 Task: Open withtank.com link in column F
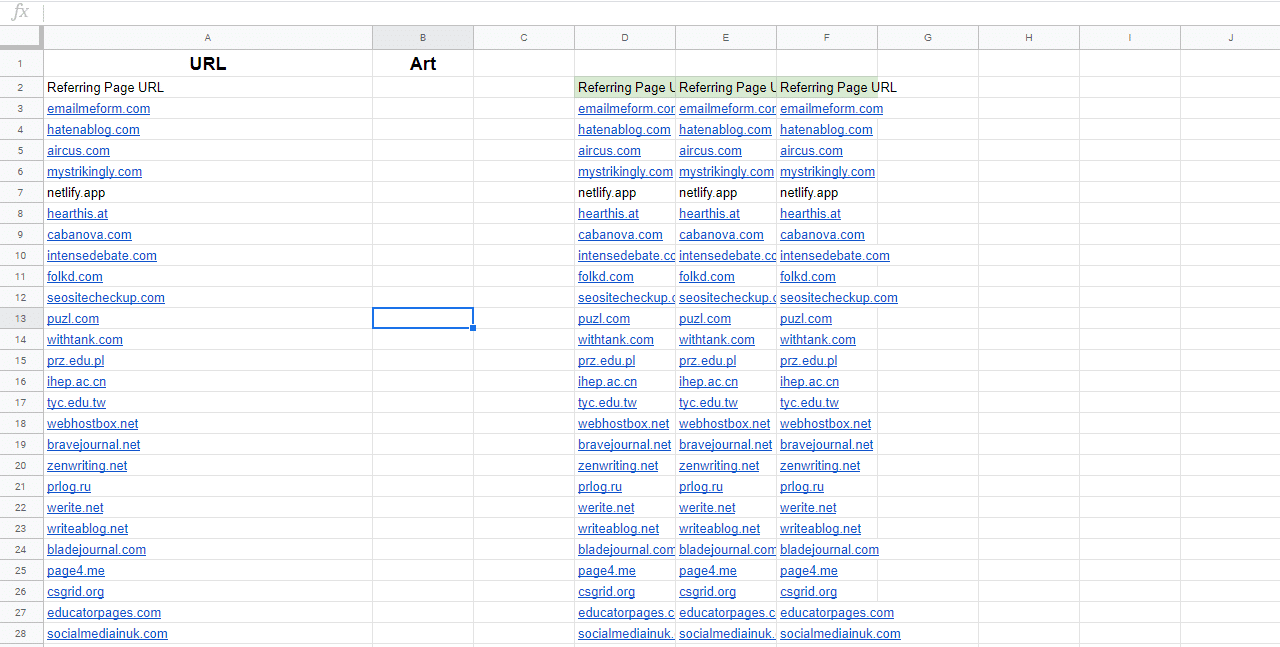coord(818,339)
